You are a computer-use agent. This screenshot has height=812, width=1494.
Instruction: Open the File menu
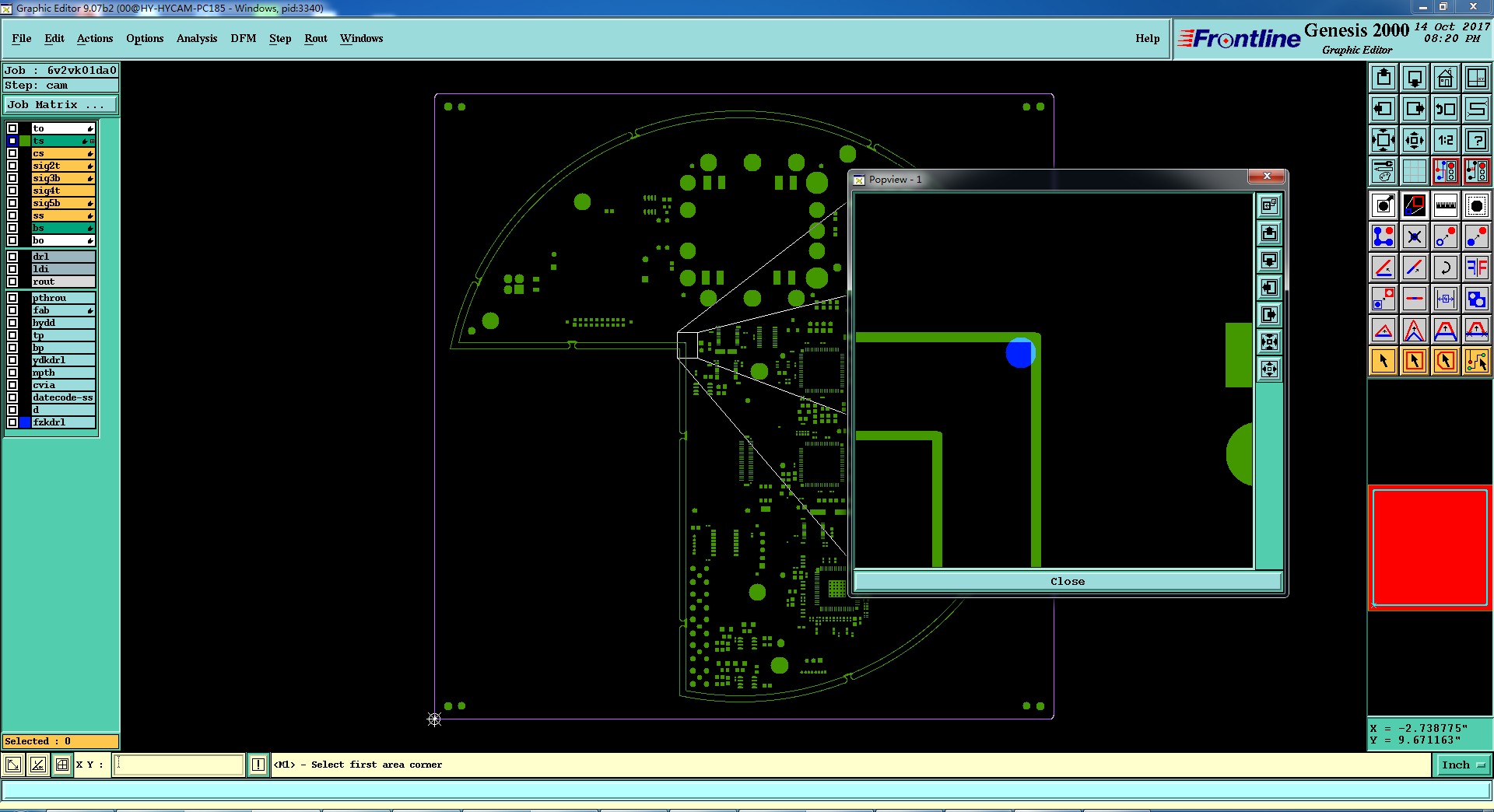22,38
